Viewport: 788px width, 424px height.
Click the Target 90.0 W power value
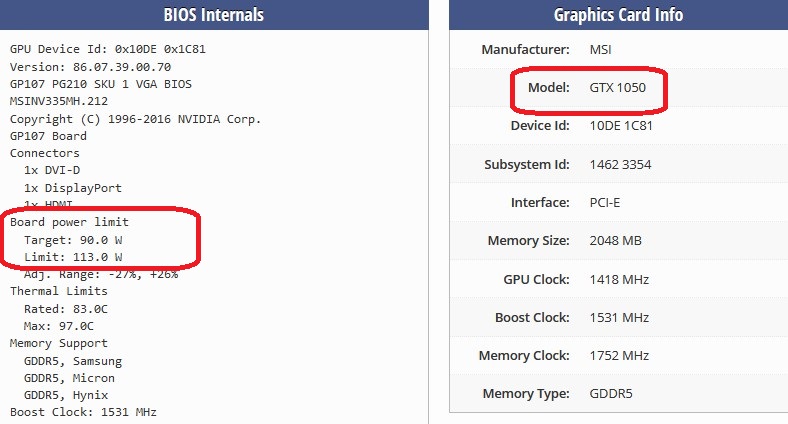point(73,240)
